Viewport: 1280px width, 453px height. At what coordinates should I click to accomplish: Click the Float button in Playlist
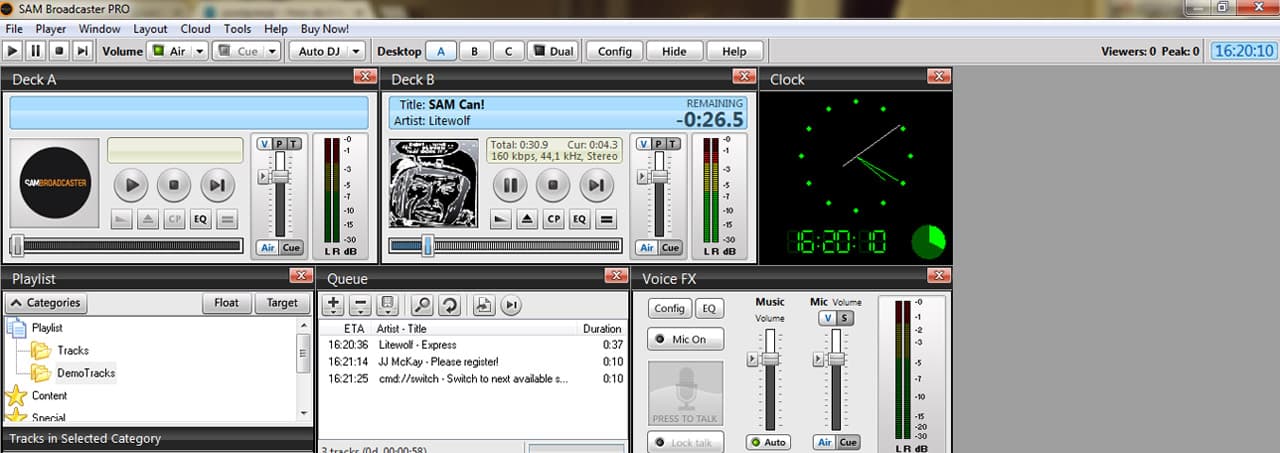point(226,303)
